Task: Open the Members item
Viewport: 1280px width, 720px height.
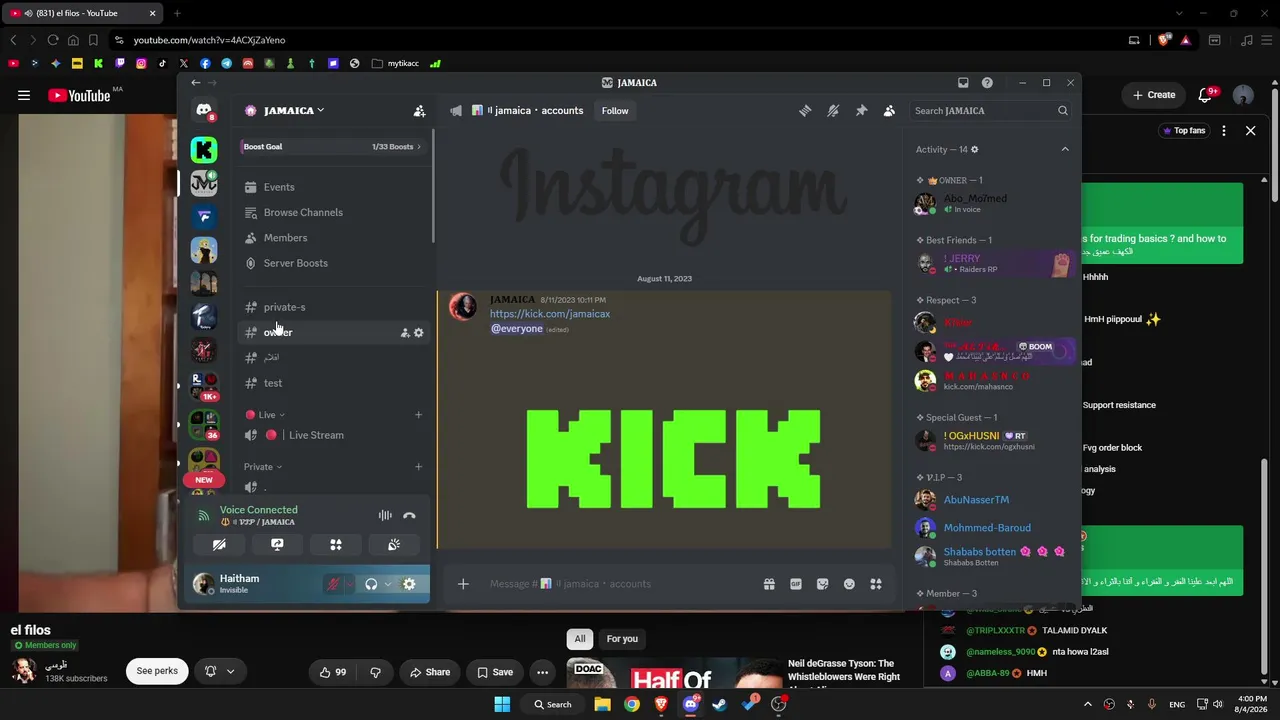Action: click(x=335, y=238)
